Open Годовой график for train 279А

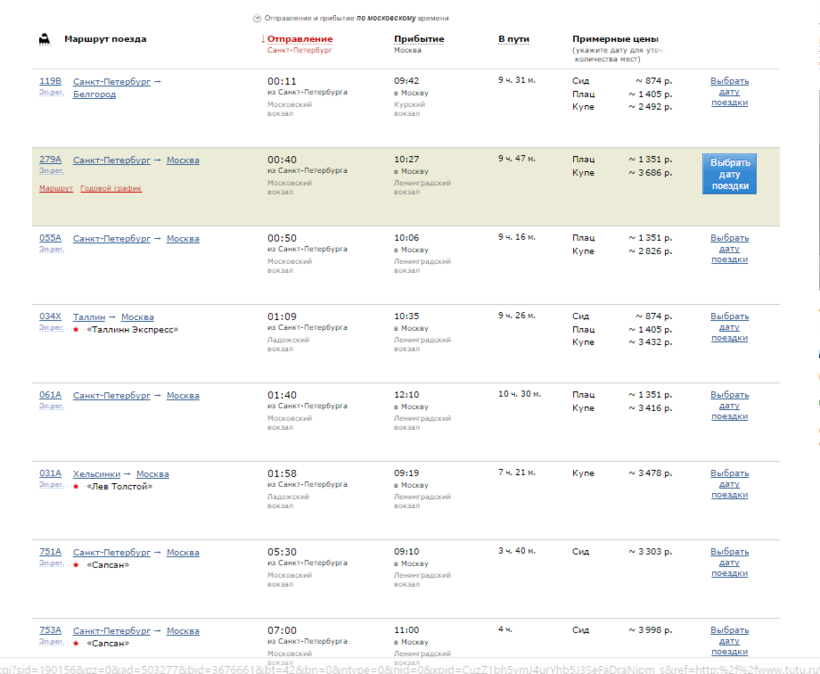pyautogui.click(x=111, y=188)
